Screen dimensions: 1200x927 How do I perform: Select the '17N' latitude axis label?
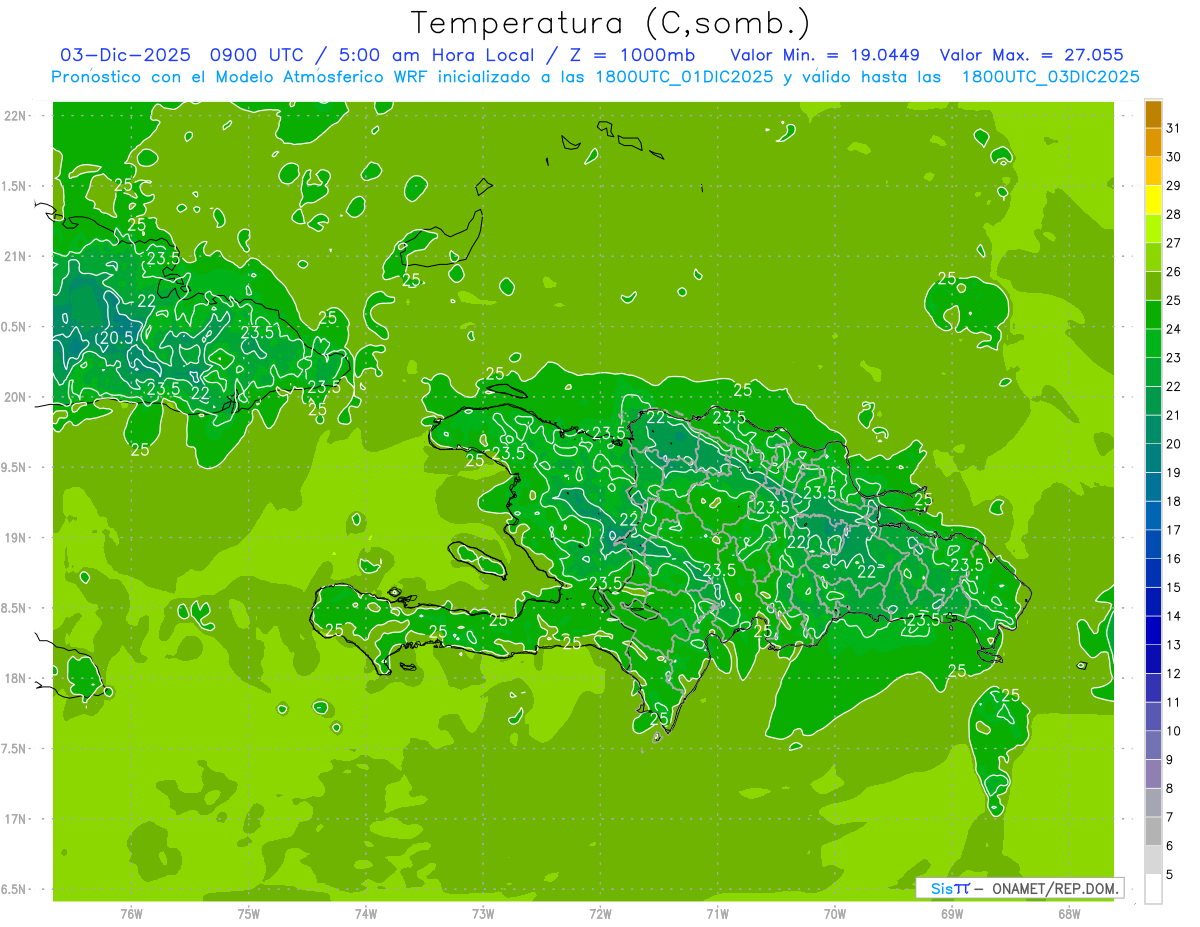click(x=16, y=819)
